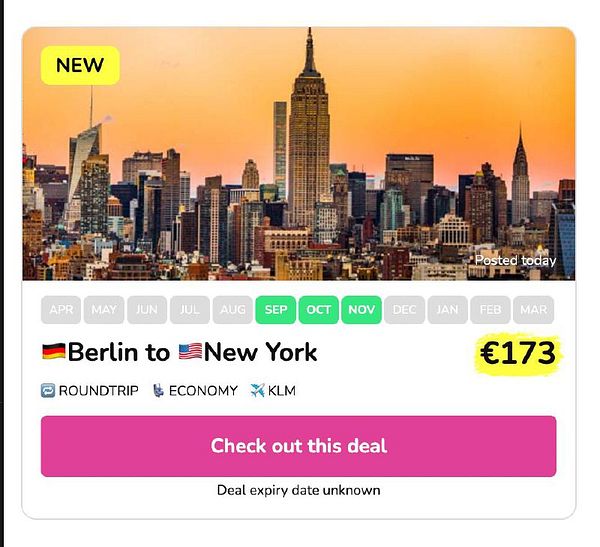Select the APR month chip
The image size is (600, 547).
click(61, 310)
